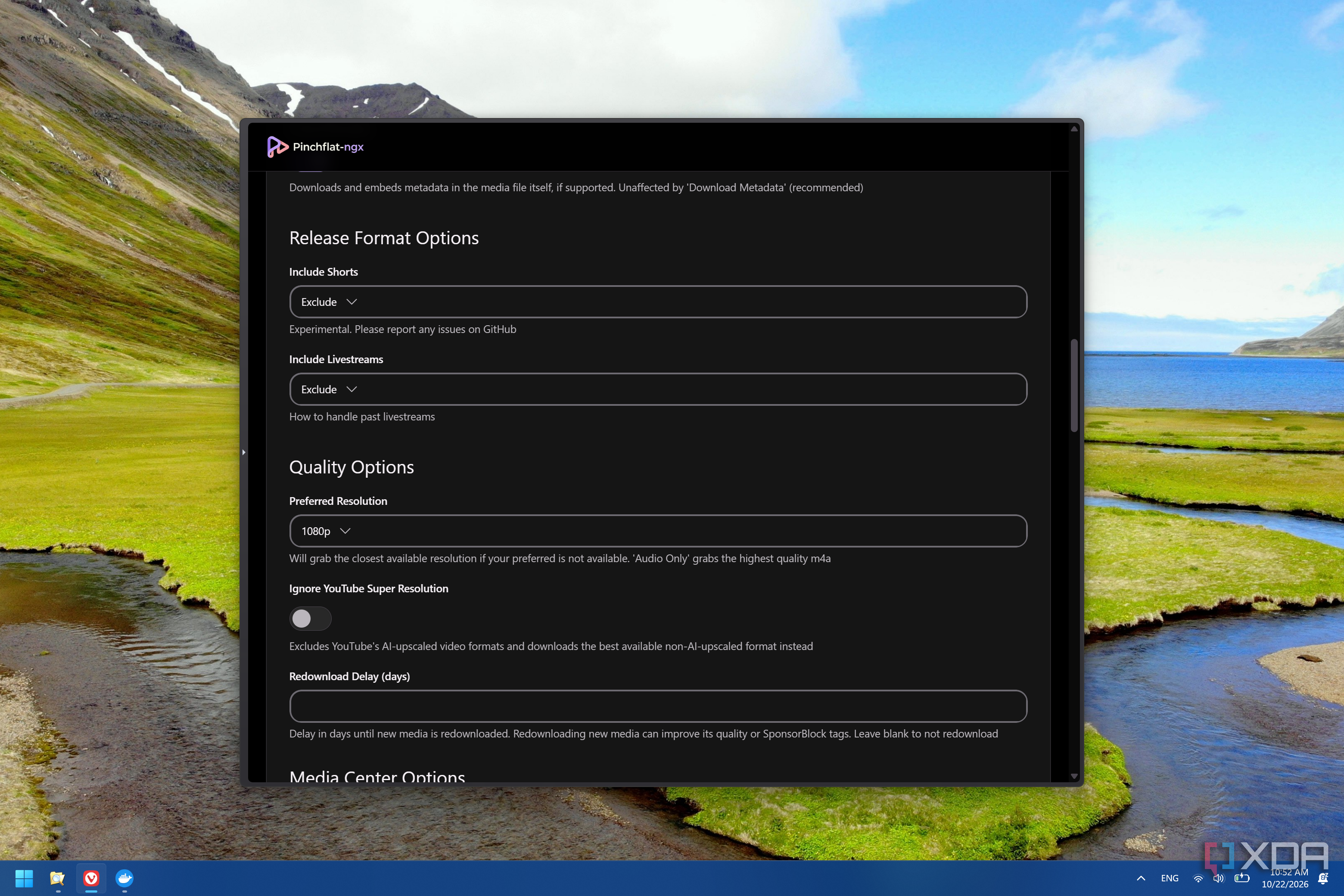This screenshot has width=1344, height=896.
Task: Open the notification bell icon
Action: pos(1323,878)
